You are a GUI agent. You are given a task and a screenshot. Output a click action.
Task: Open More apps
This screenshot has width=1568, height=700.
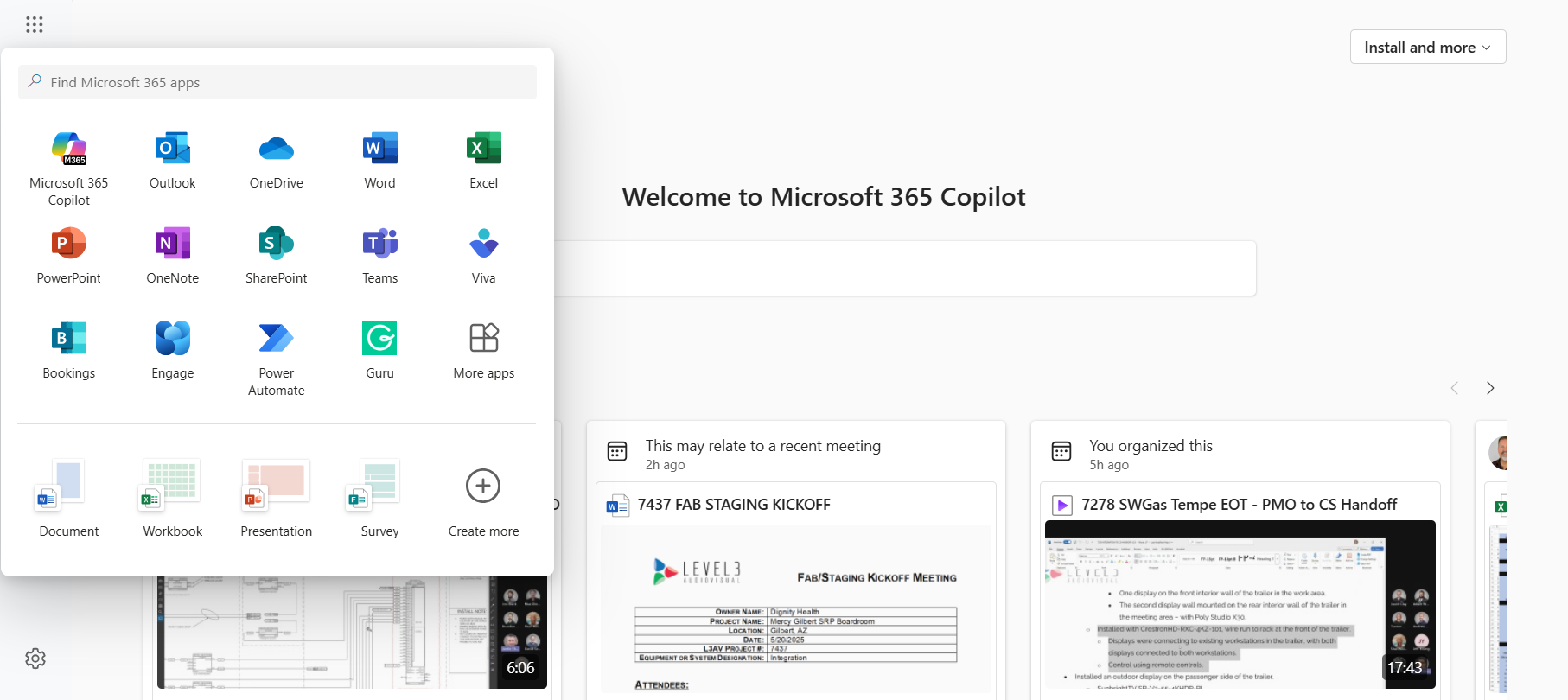(x=483, y=350)
